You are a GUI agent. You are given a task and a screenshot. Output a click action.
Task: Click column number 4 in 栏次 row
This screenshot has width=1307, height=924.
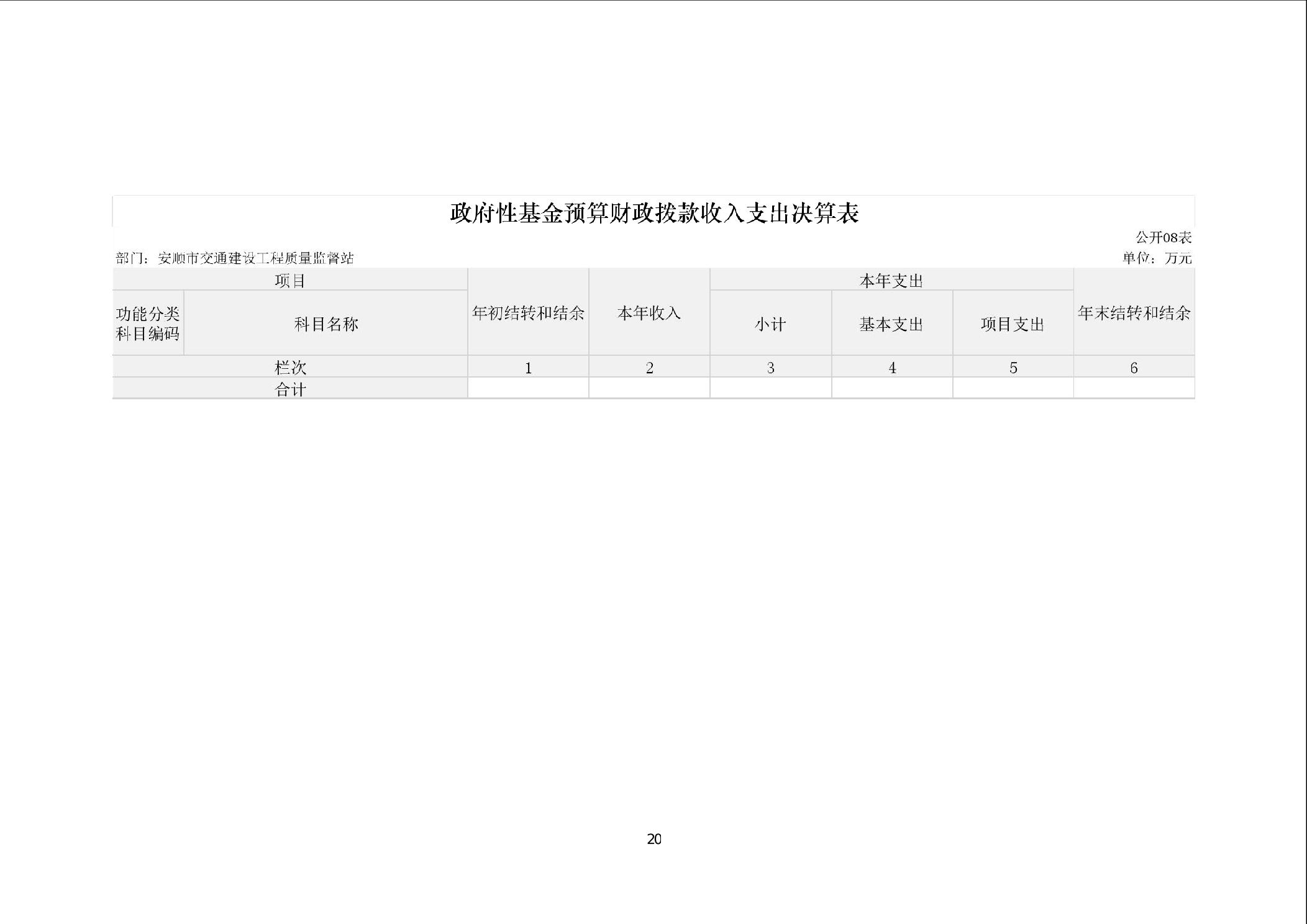point(892,368)
